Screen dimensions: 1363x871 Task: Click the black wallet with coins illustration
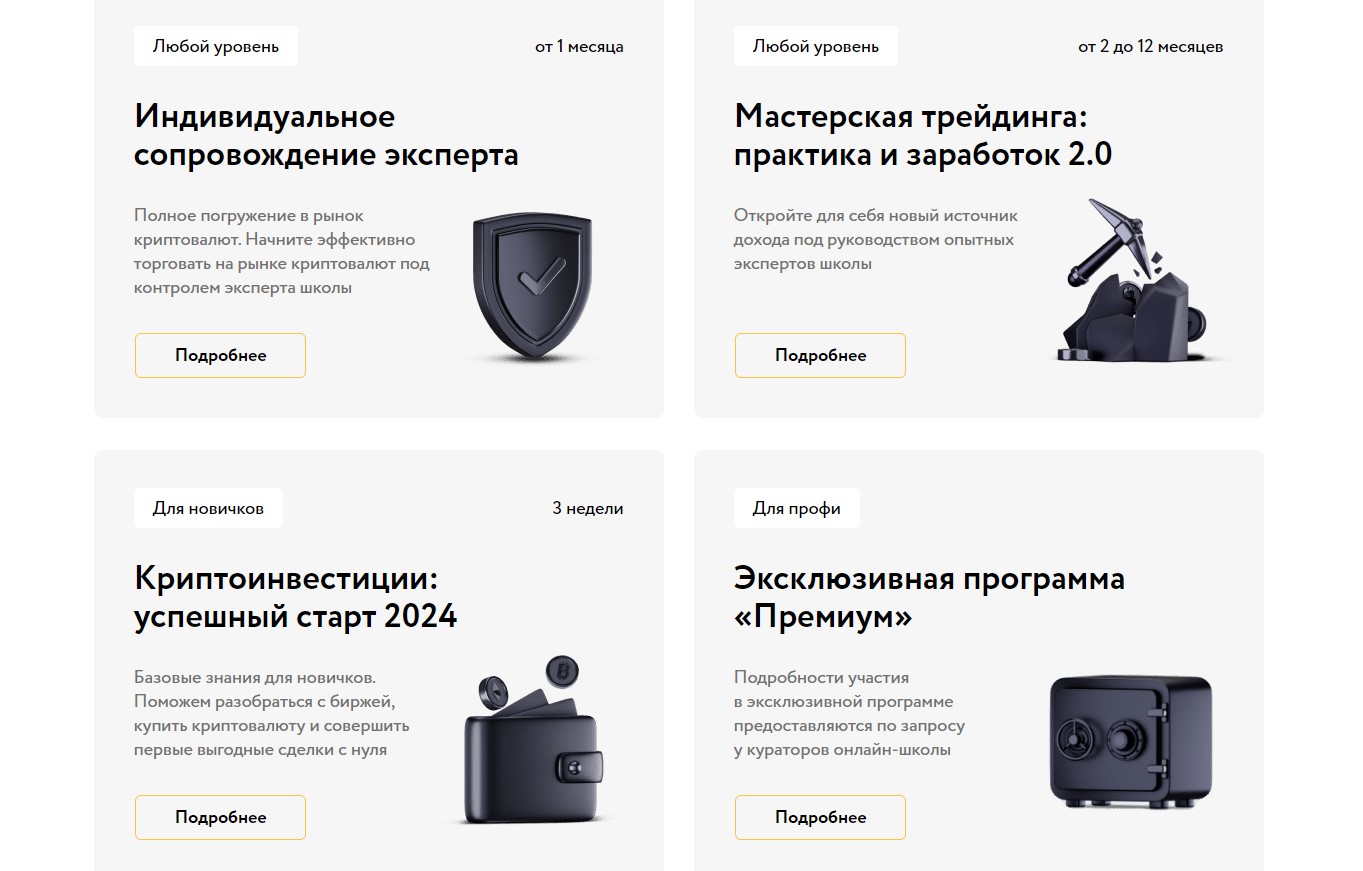[533, 741]
